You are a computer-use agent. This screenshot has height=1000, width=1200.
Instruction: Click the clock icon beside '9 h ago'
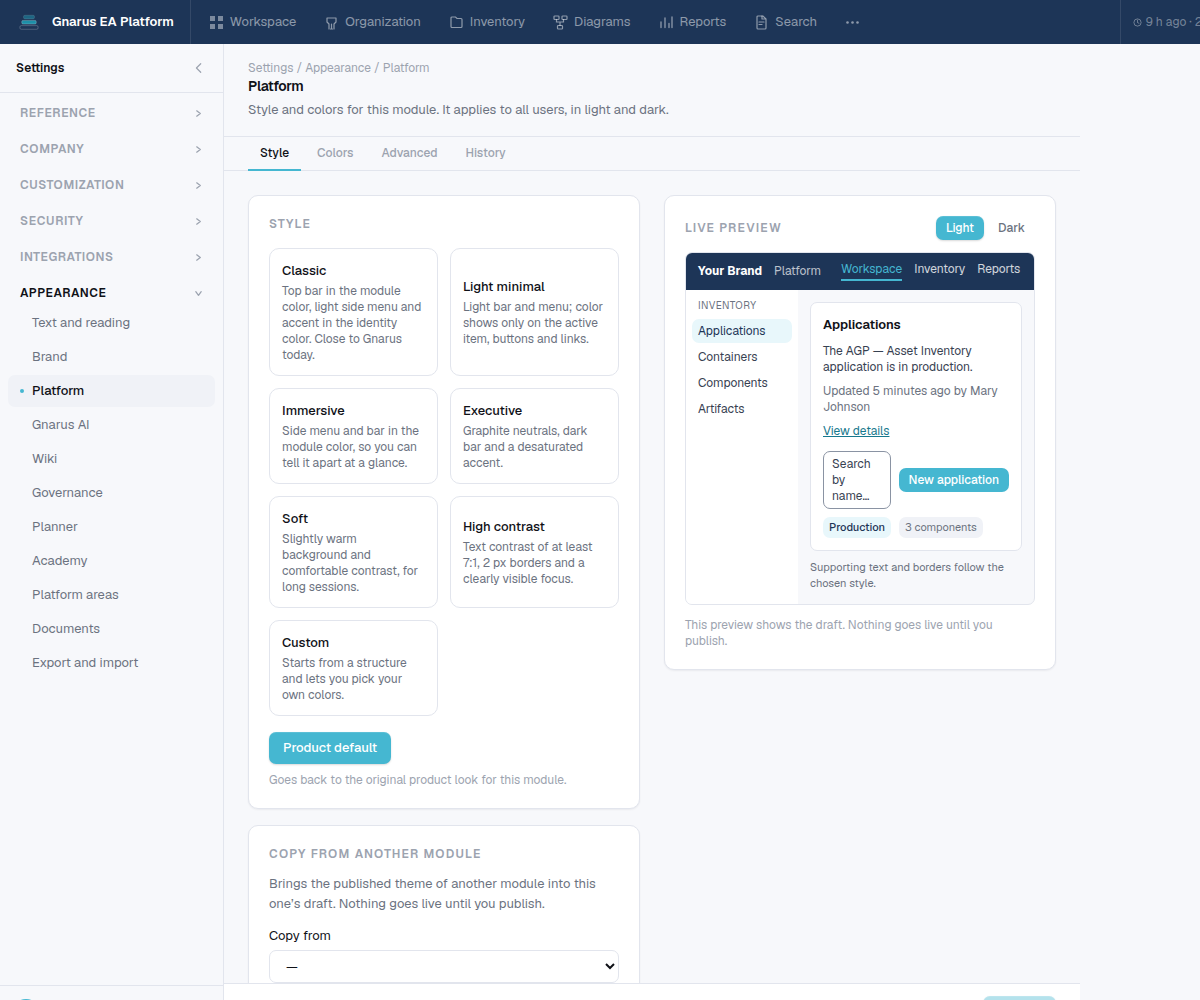click(x=1137, y=22)
